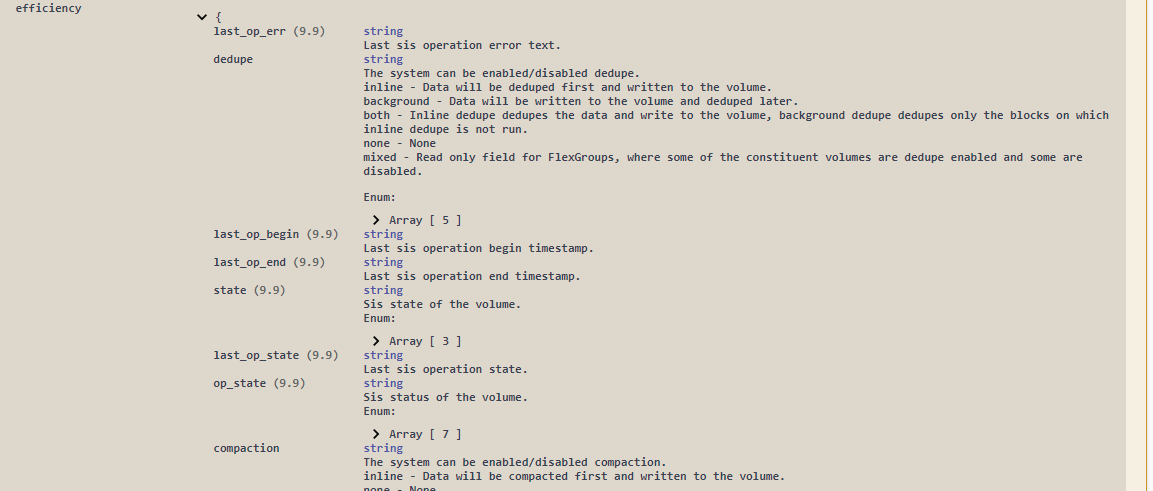Click the state (9.9) property label
This screenshot has height=491, width=1153.
(x=250, y=291)
